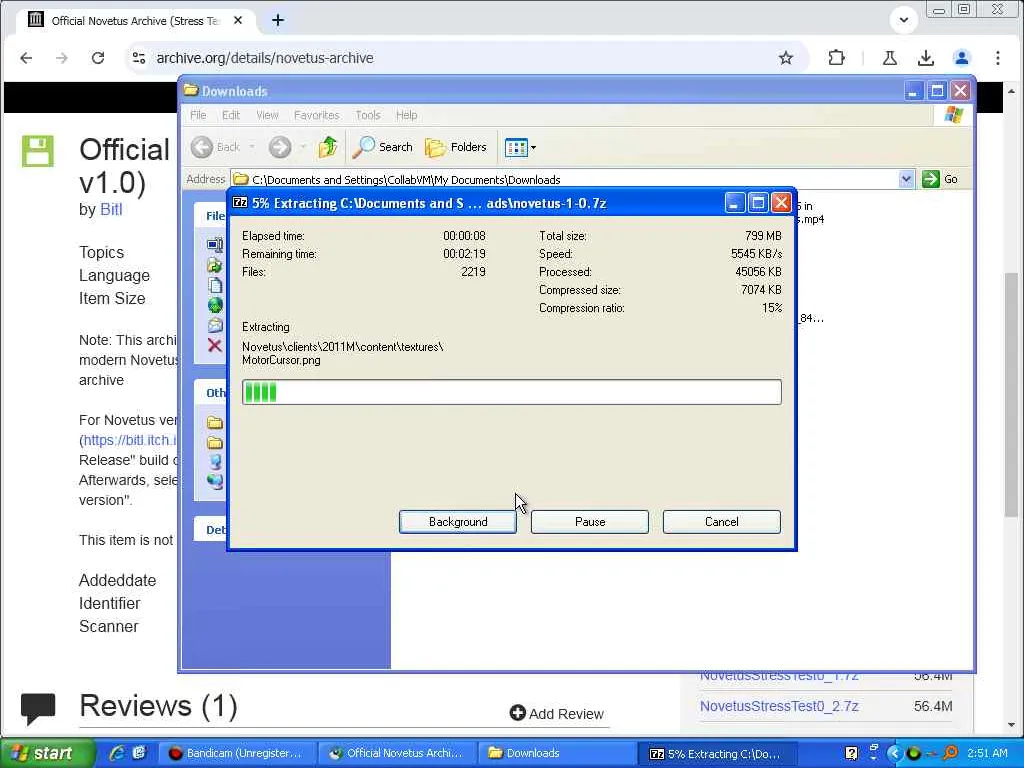The height and width of the screenshot is (768, 1024).
Task: Click e-mail this file envelope icon
Action: [215, 325]
